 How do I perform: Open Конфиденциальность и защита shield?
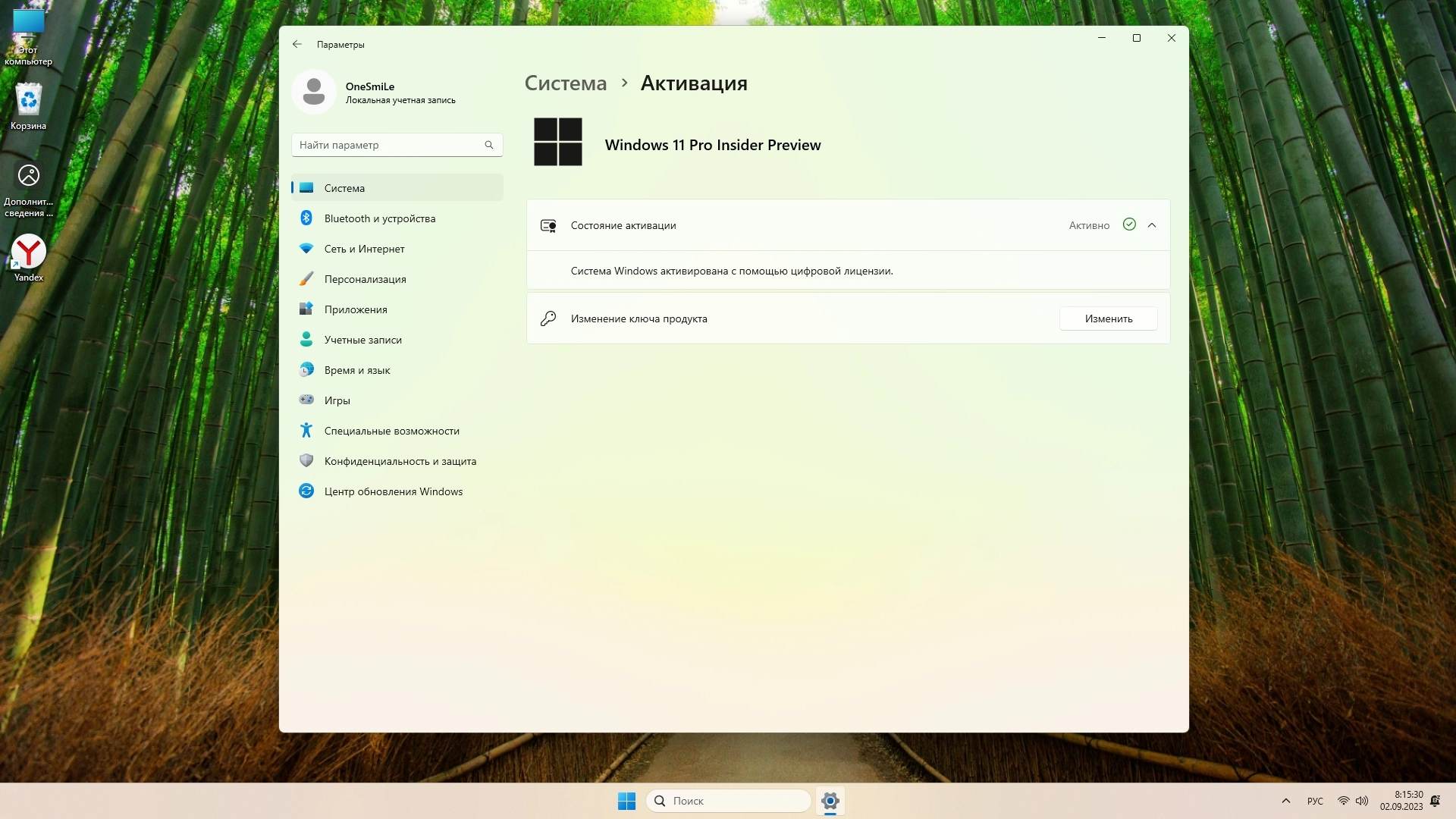pos(306,460)
